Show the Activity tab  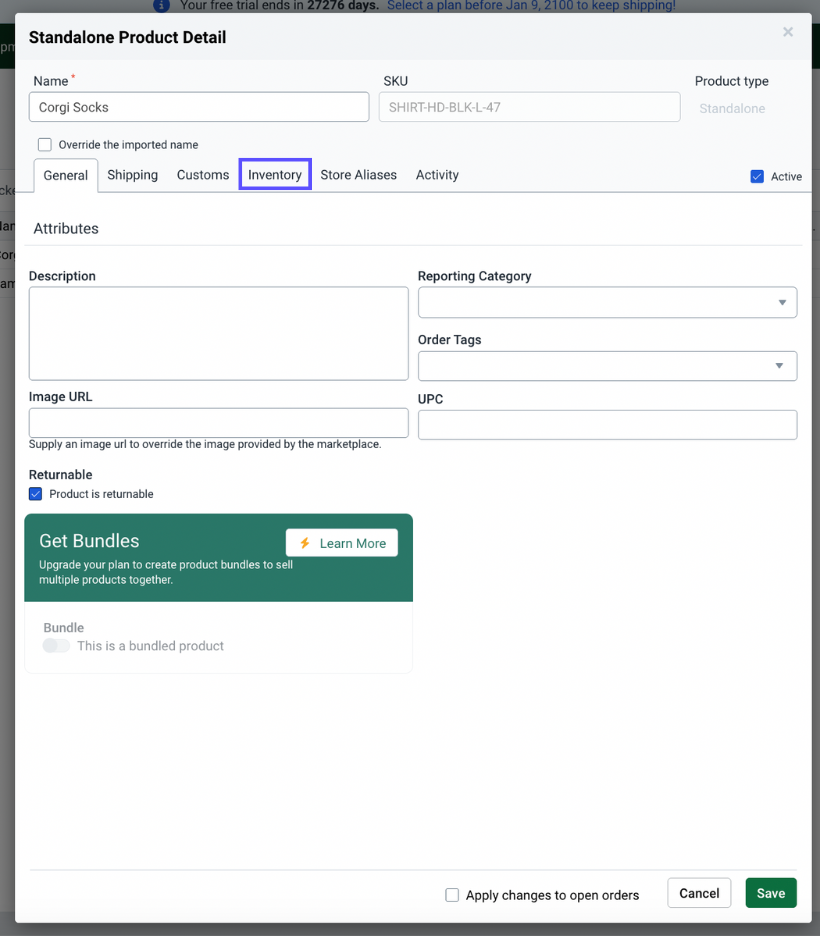coord(437,175)
